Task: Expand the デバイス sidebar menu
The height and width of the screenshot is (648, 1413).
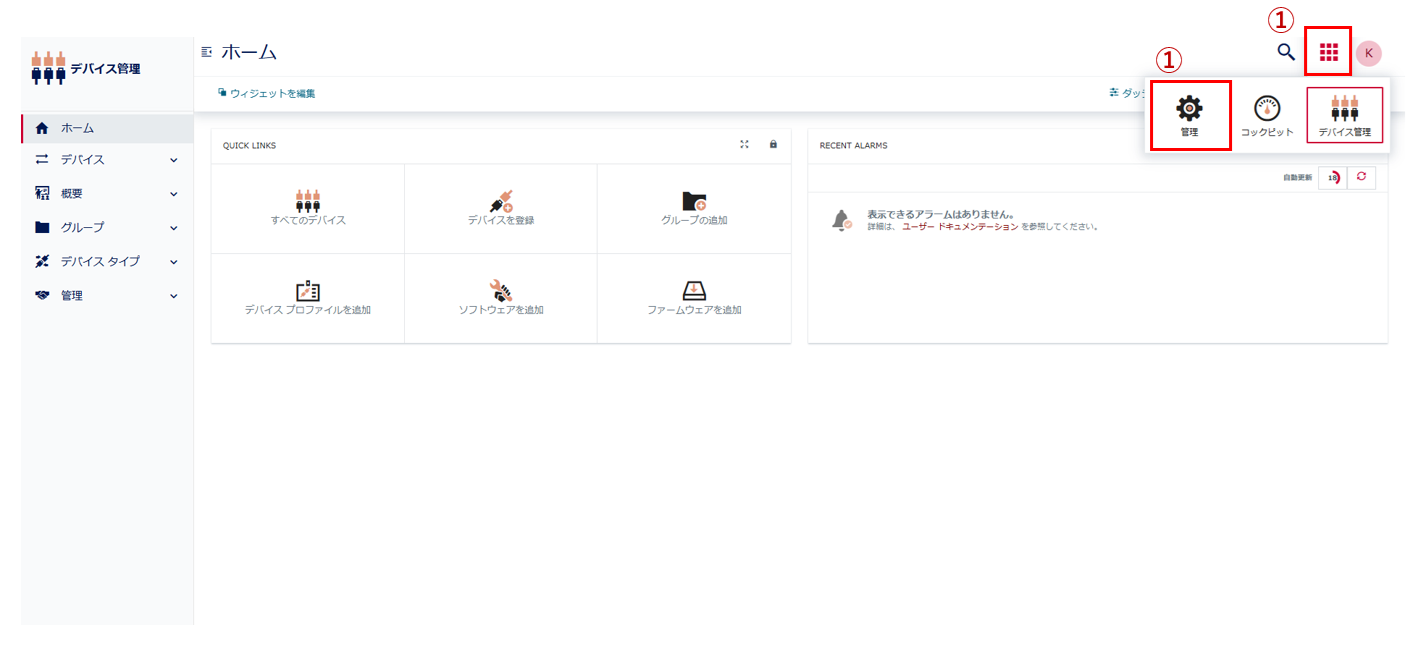Action: (106, 160)
